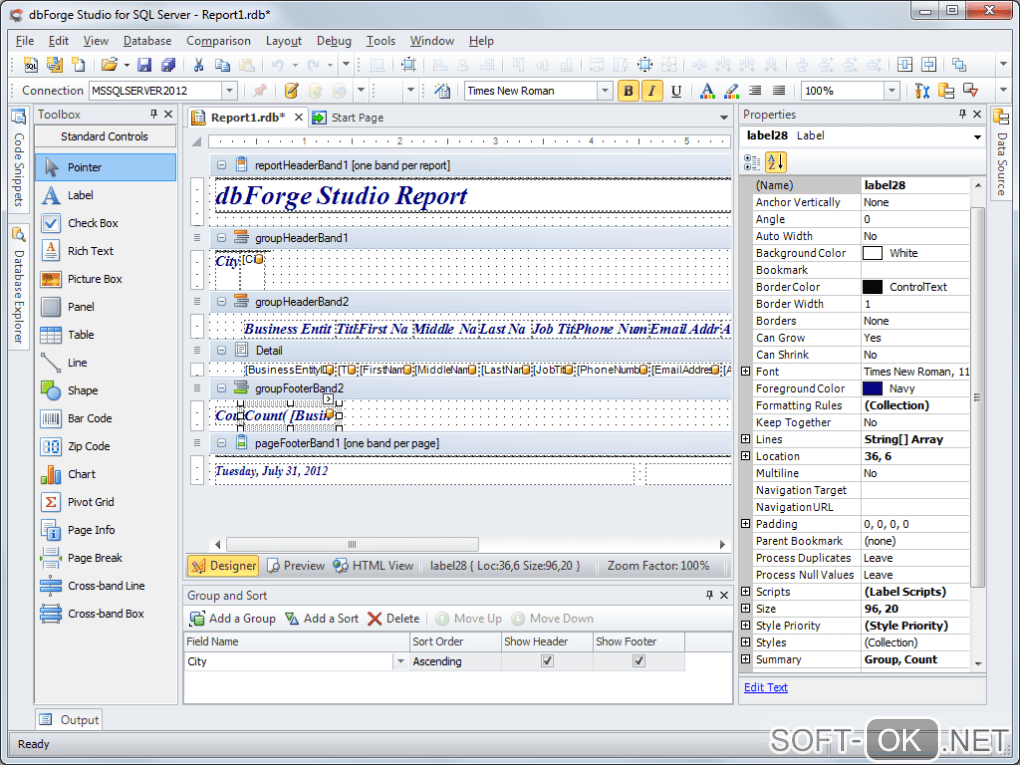Expand the Font property node
The image size is (1020, 765).
[x=746, y=372]
